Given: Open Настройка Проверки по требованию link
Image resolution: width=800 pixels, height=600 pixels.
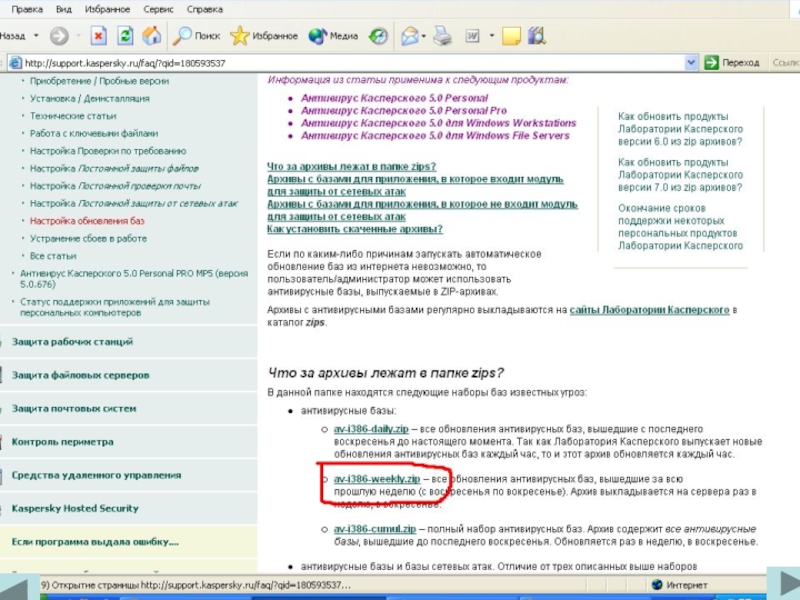Looking at the screenshot, I should 108,151.
